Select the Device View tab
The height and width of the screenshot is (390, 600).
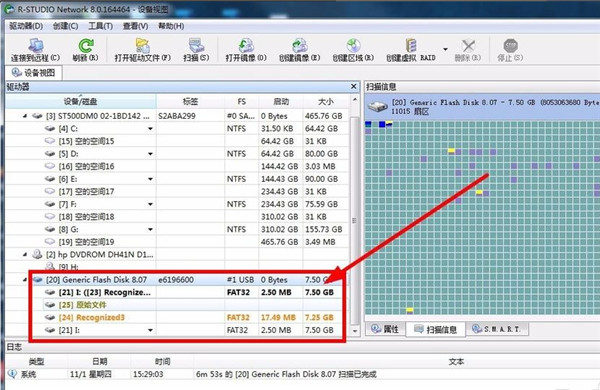pos(34,73)
